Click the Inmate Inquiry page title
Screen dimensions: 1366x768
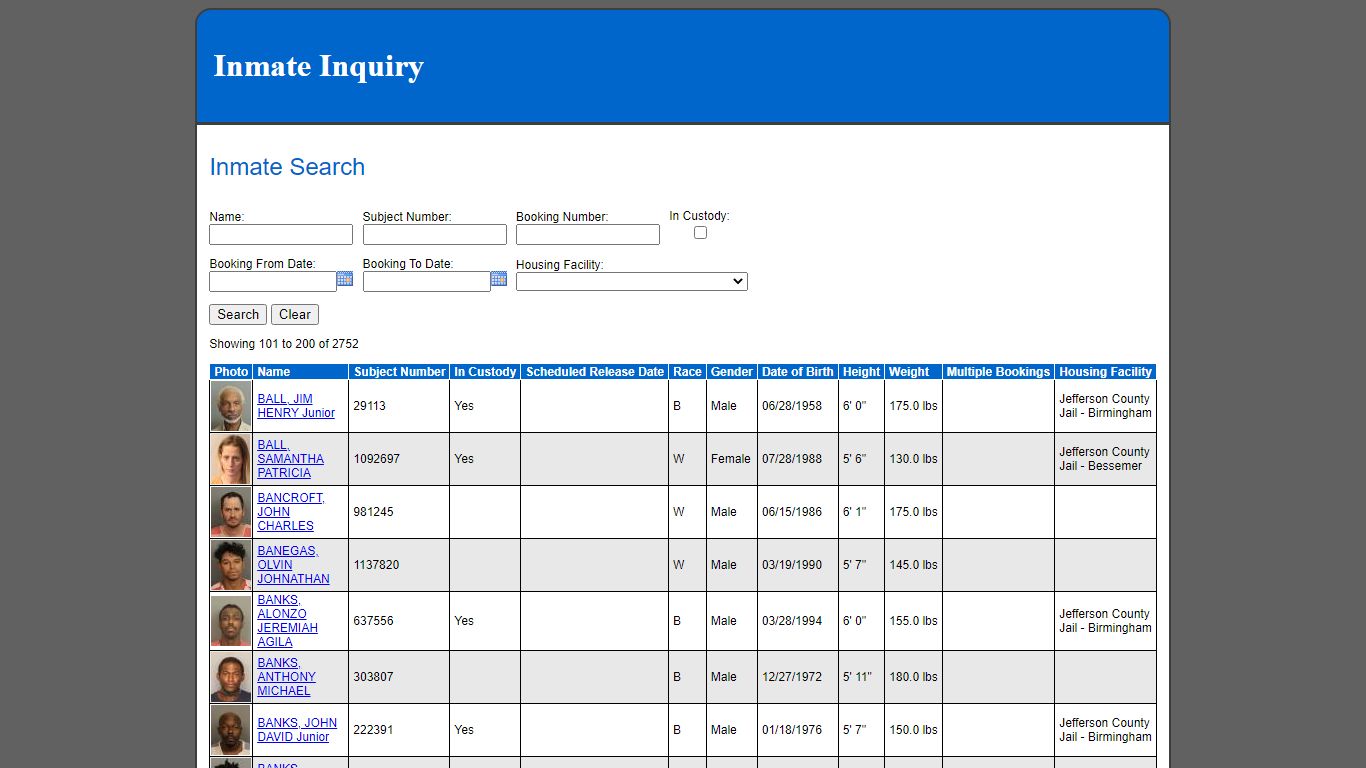319,66
